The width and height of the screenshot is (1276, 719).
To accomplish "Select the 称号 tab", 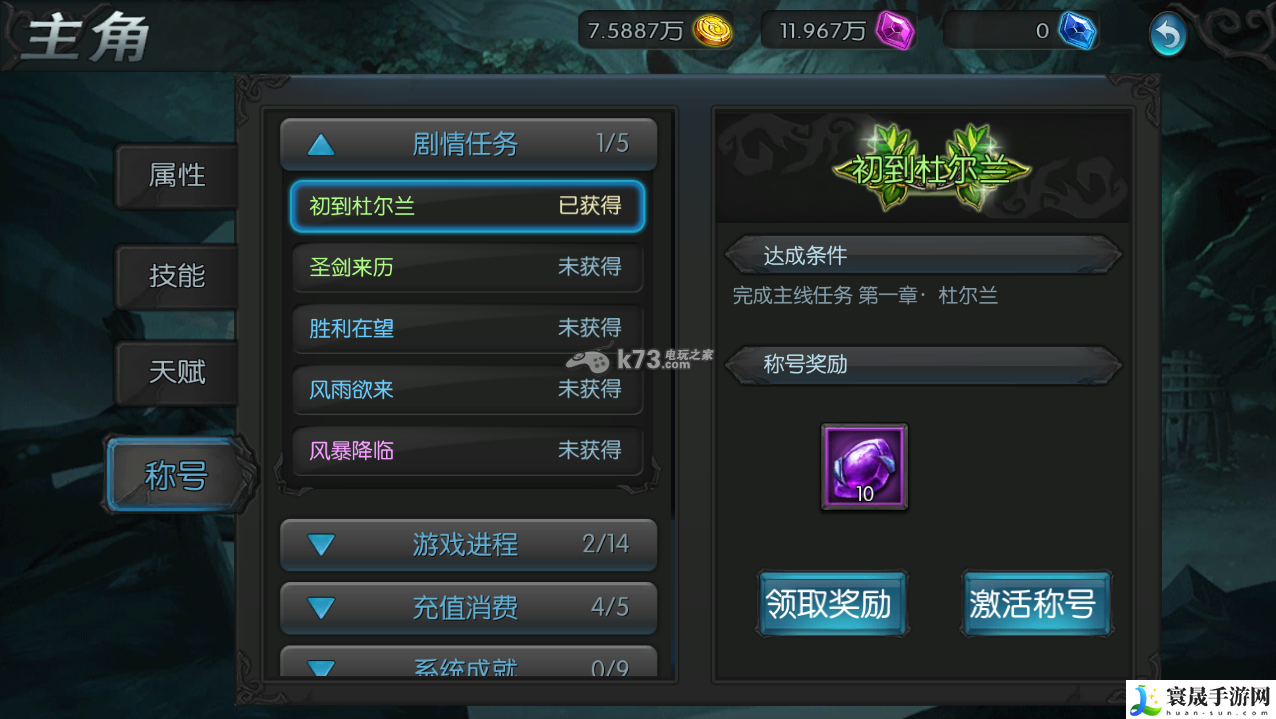I will click(178, 476).
